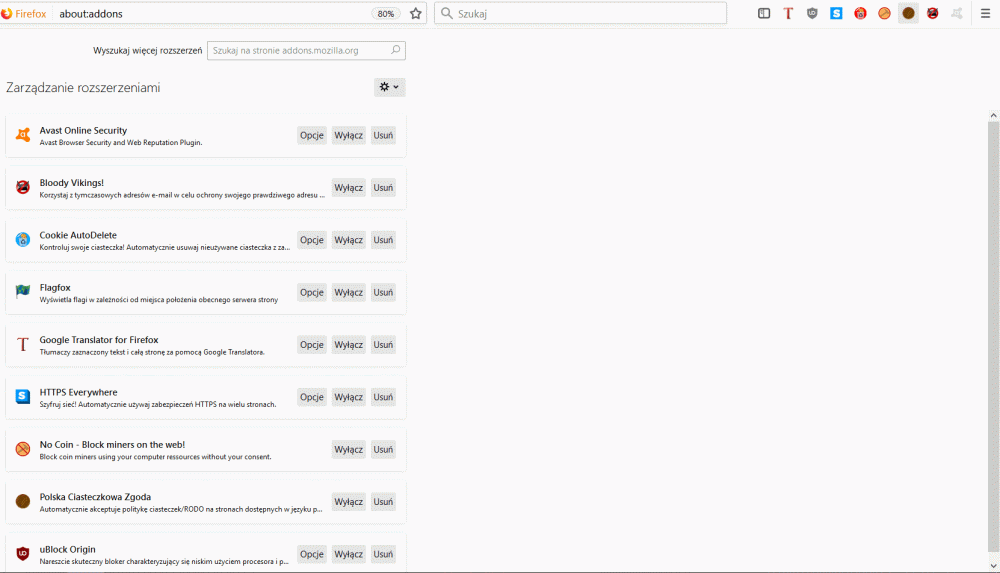The width and height of the screenshot is (1000, 573).
Task: Click the Cookie AutoDelete extension icon
Action: click(x=23, y=240)
